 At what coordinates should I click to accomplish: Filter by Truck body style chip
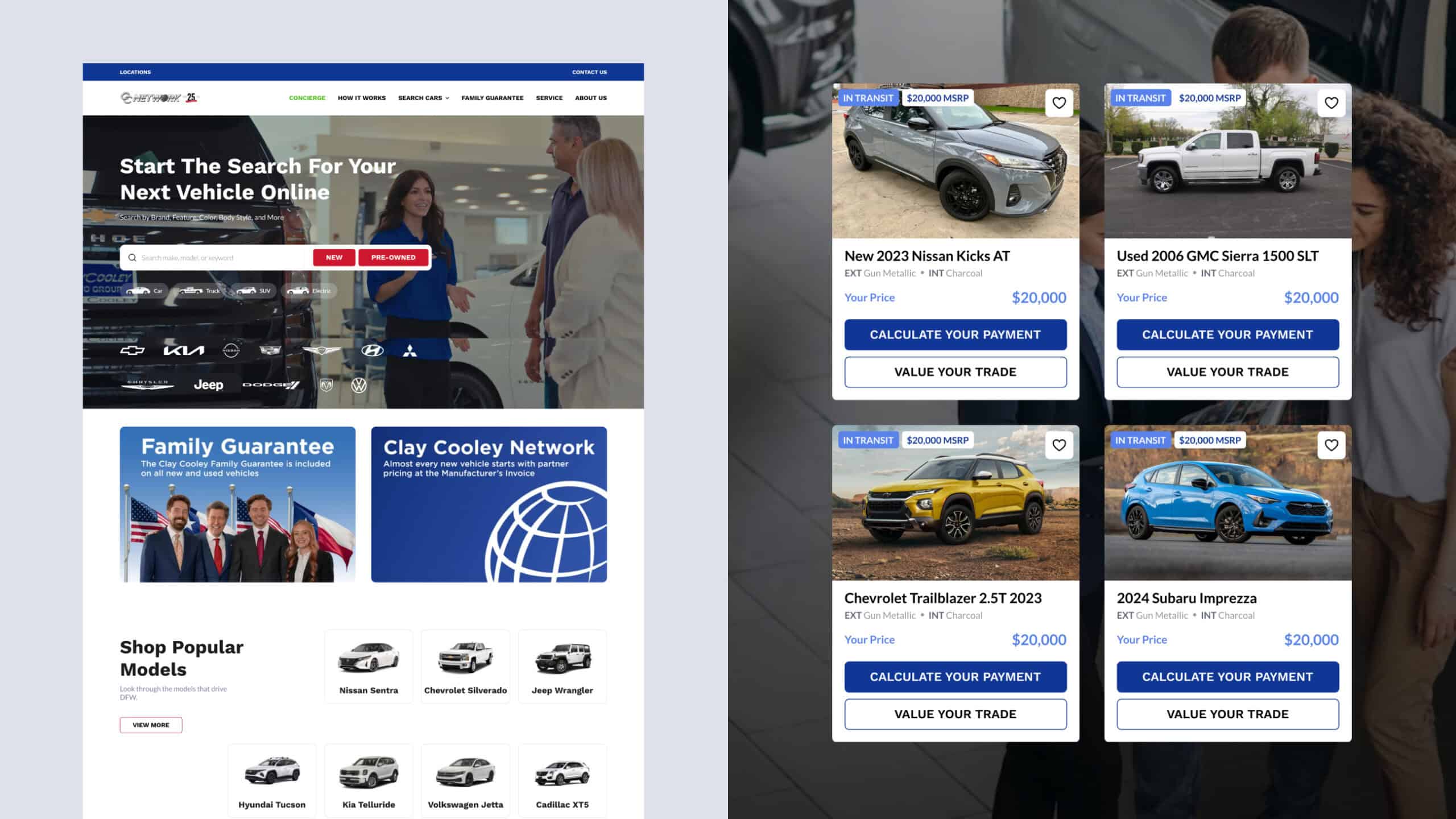click(199, 291)
